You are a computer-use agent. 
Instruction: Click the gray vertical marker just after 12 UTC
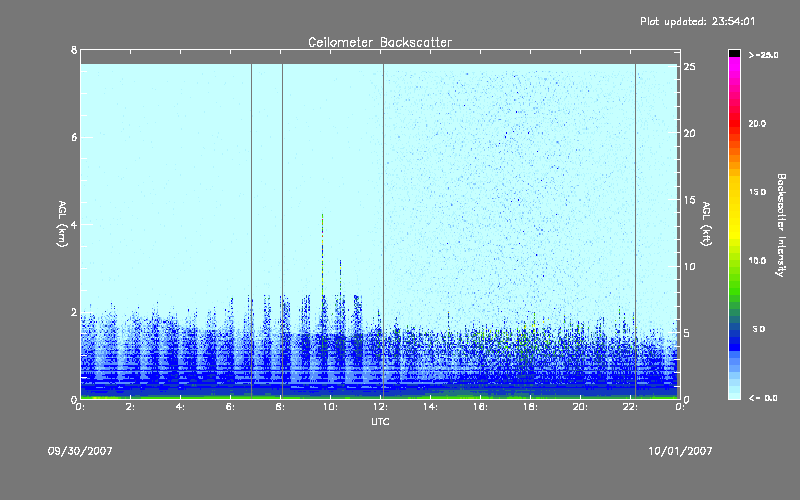coord(384,231)
